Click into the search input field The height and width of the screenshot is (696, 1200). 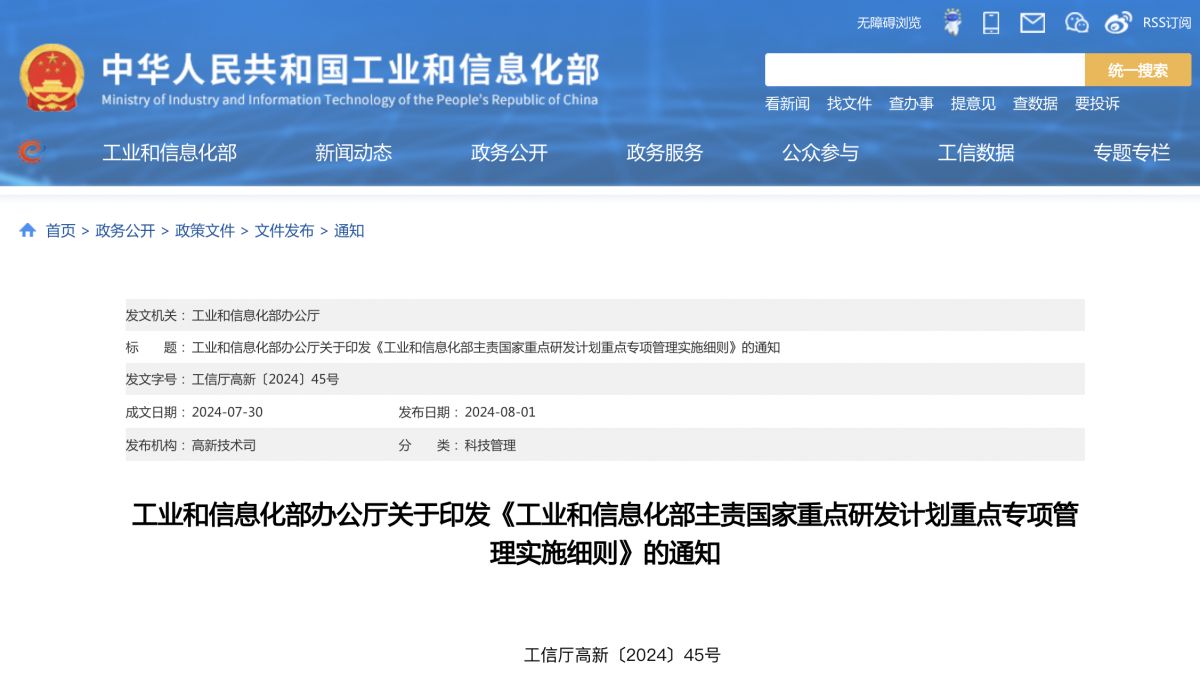925,70
